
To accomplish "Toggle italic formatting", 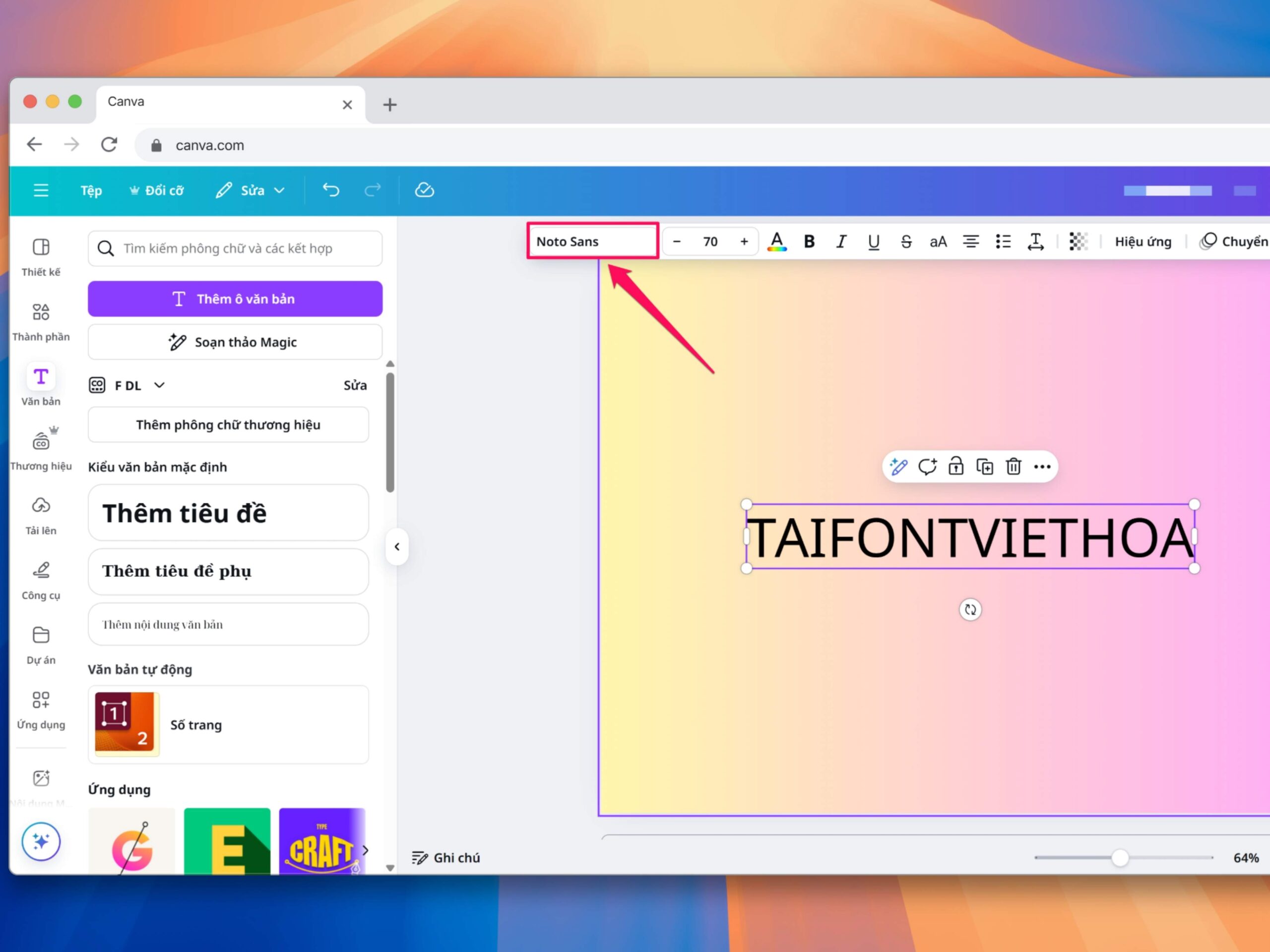I will 841,241.
